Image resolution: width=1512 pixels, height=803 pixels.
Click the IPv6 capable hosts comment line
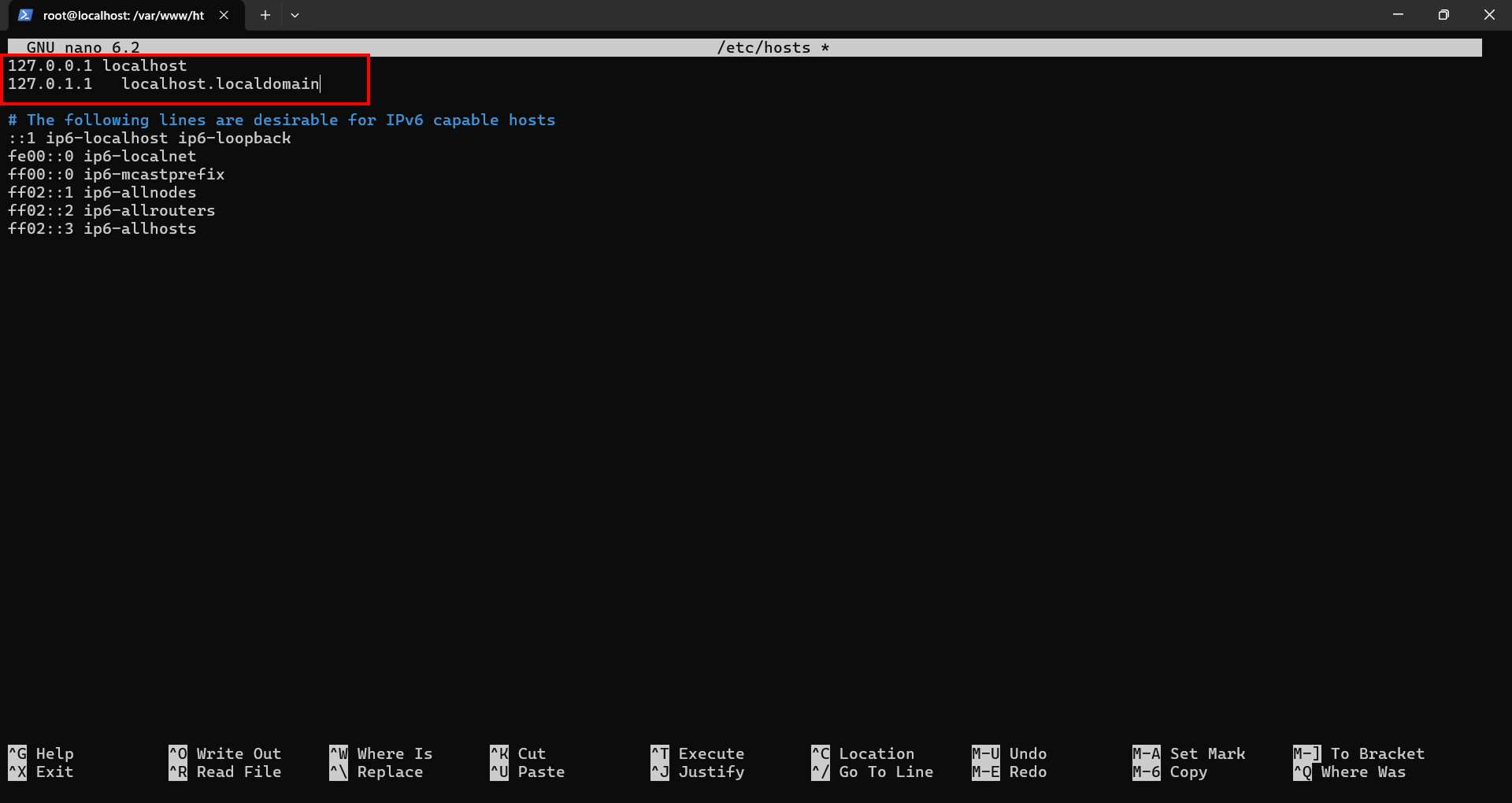(x=282, y=120)
